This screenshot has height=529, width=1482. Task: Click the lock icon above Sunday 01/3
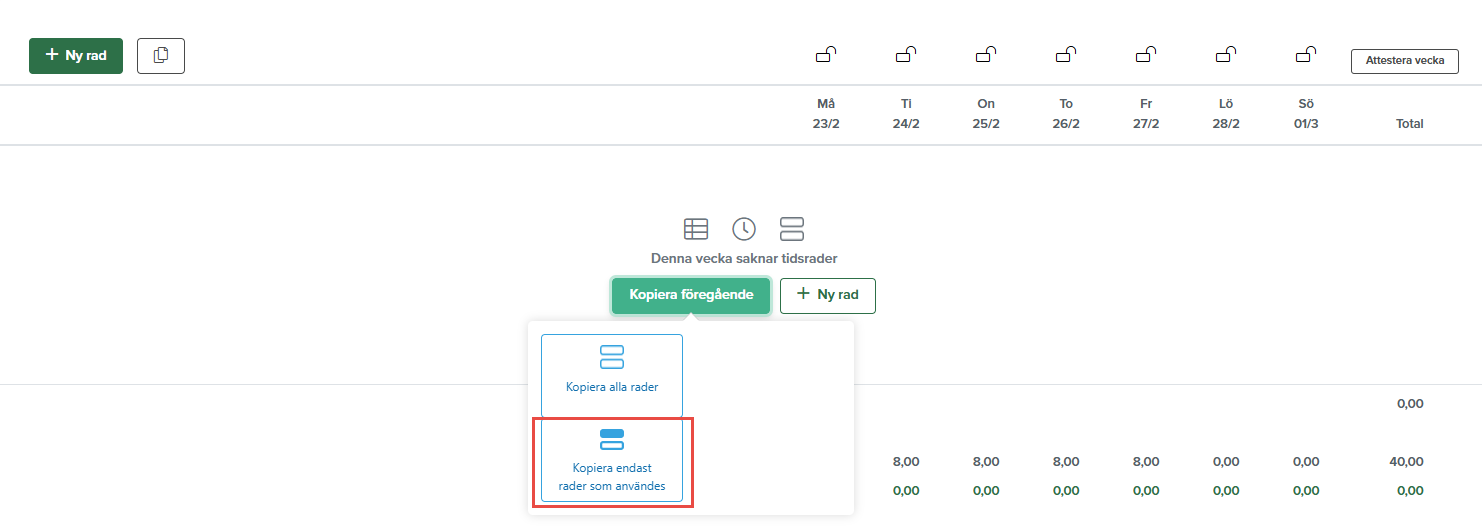1305,55
